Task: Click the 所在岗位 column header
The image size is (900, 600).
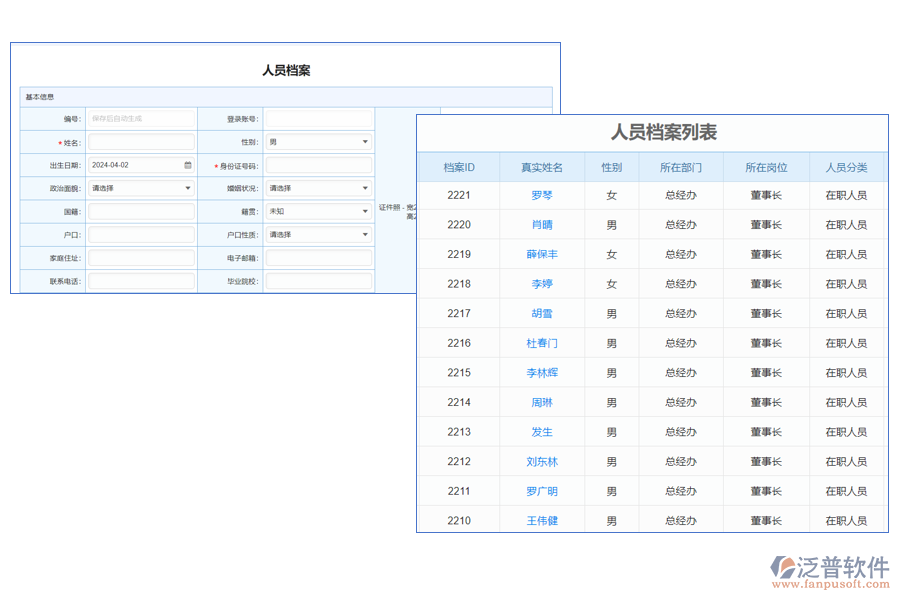Action: coord(765,167)
